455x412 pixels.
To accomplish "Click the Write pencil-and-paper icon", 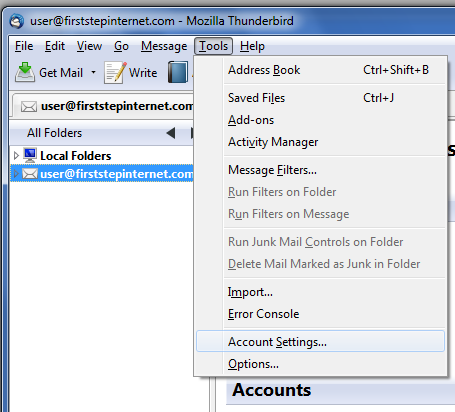I will pos(115,72).
